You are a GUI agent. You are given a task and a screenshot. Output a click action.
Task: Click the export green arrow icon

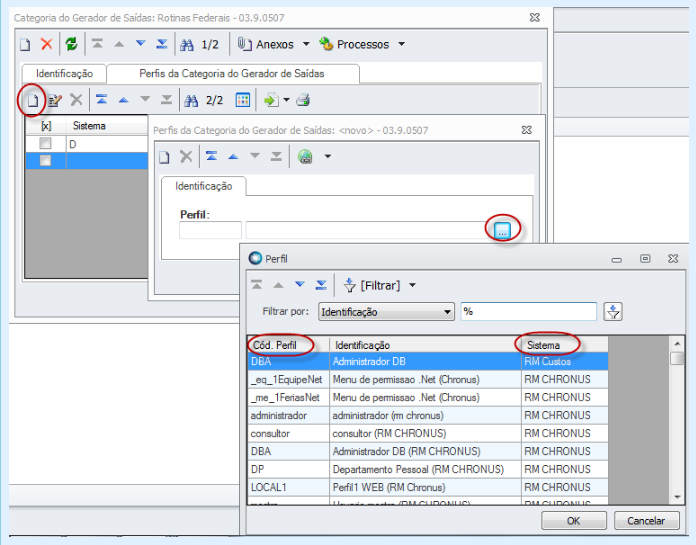click(x=271, y=100)
